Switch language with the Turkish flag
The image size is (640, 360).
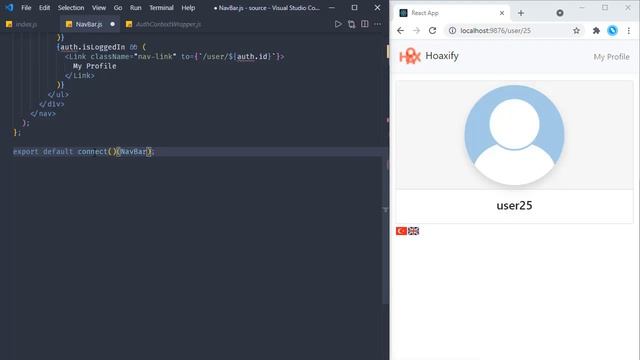pyautogui.click(x=401, y=231)
